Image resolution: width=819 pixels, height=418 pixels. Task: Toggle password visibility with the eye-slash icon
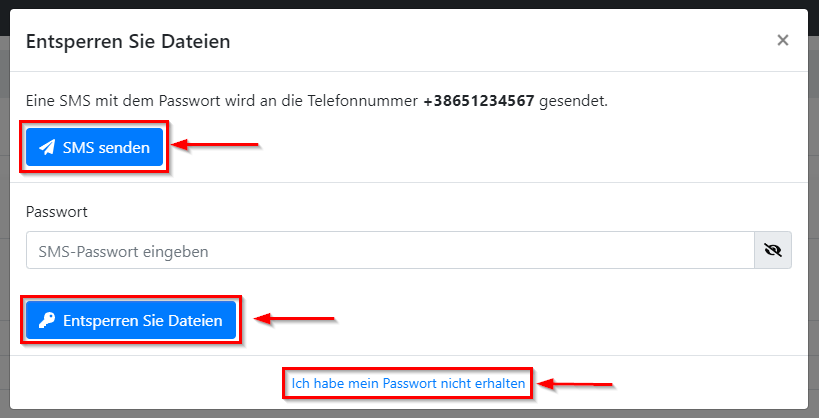coord(772,251)
